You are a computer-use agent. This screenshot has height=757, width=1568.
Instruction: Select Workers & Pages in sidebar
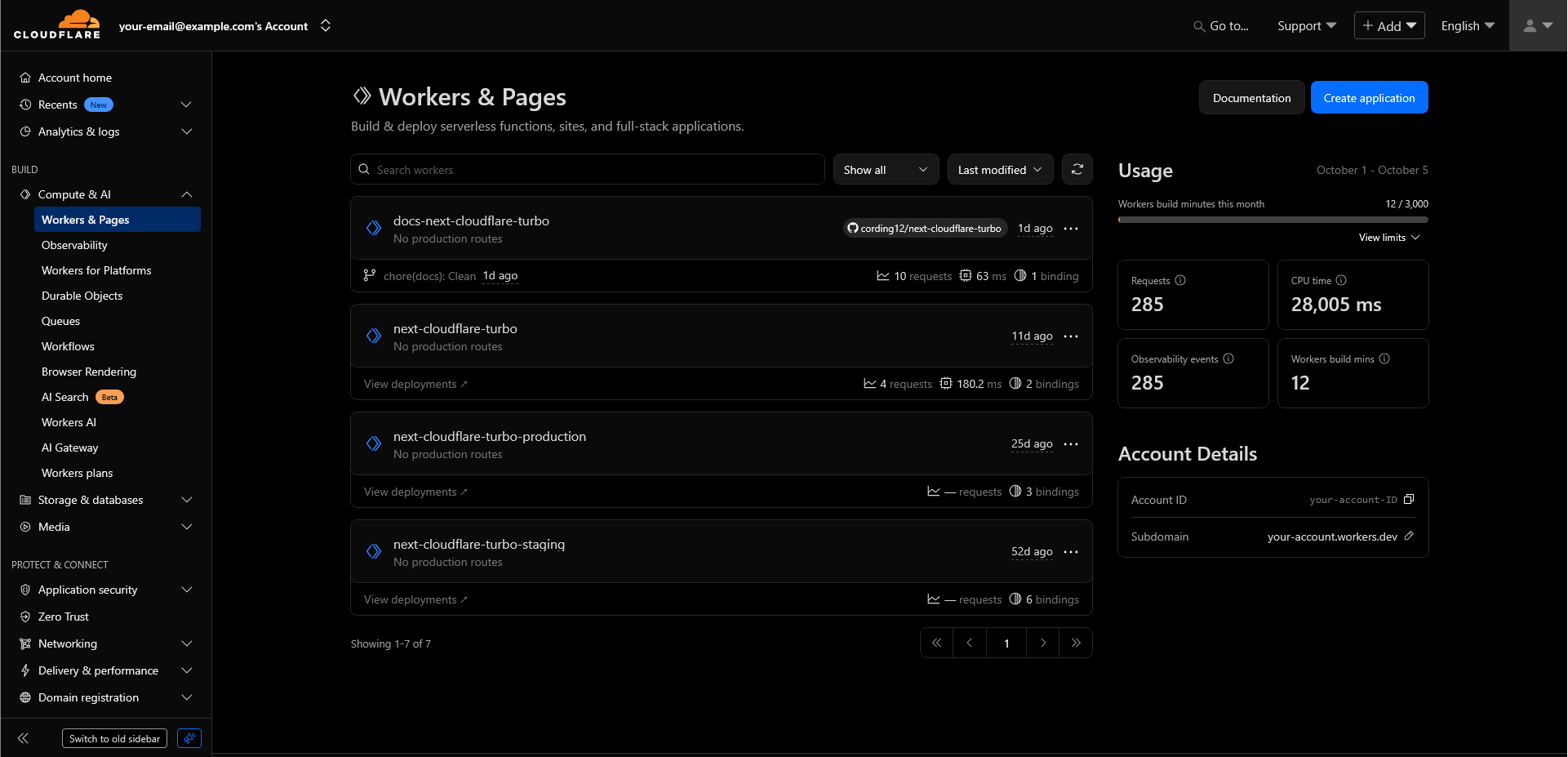click(118, 220)
